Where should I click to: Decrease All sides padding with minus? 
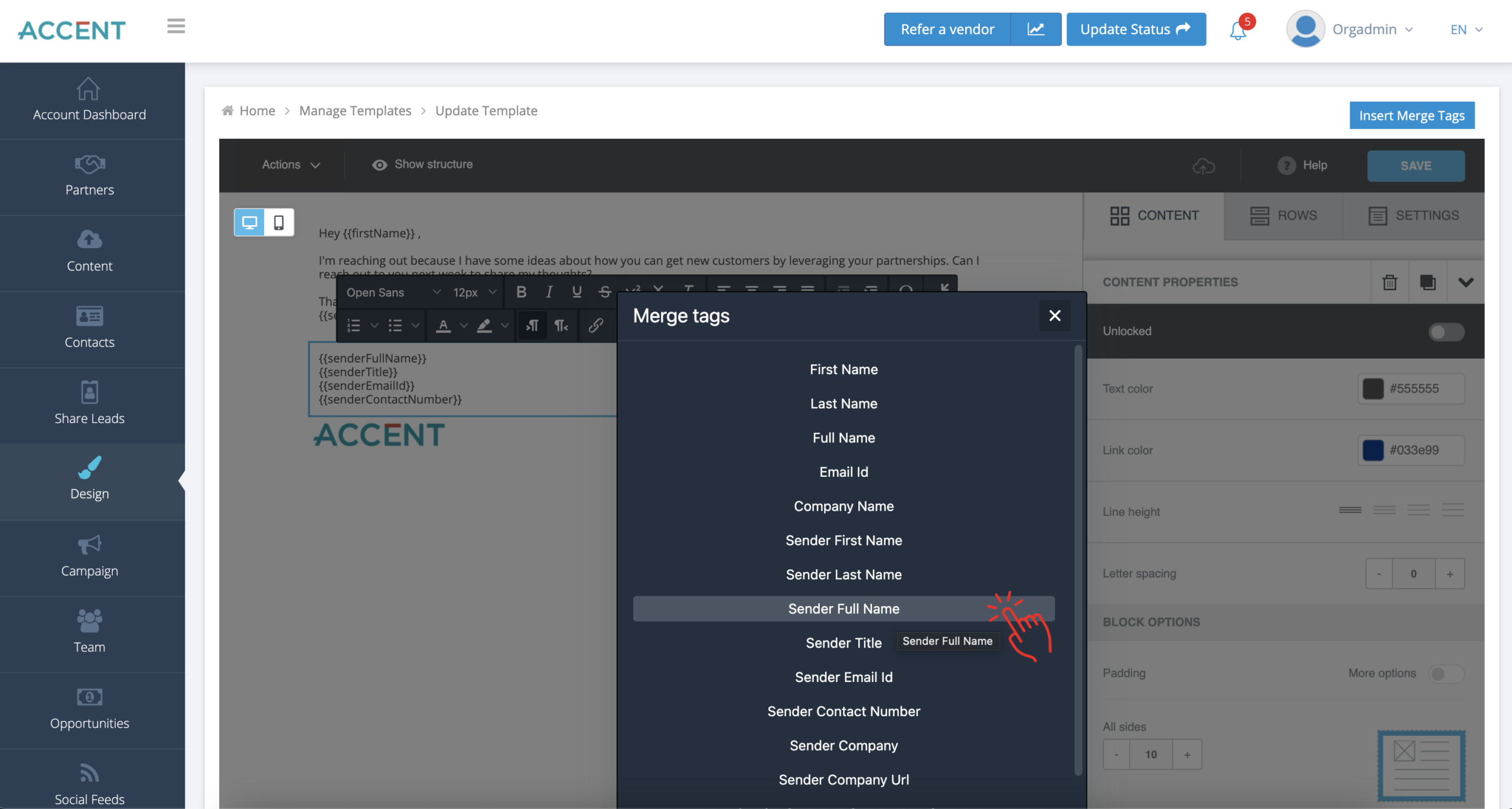click(x=1116, y=755)
